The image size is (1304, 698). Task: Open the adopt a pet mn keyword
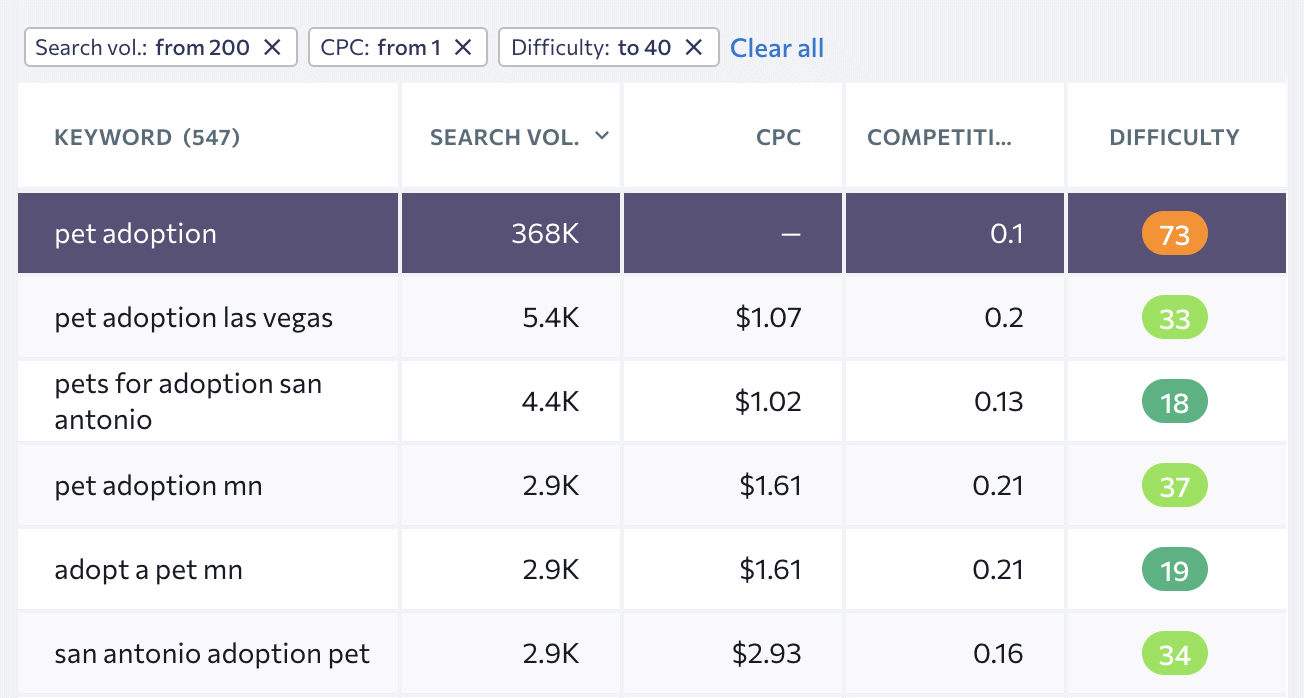click(149, 571)
